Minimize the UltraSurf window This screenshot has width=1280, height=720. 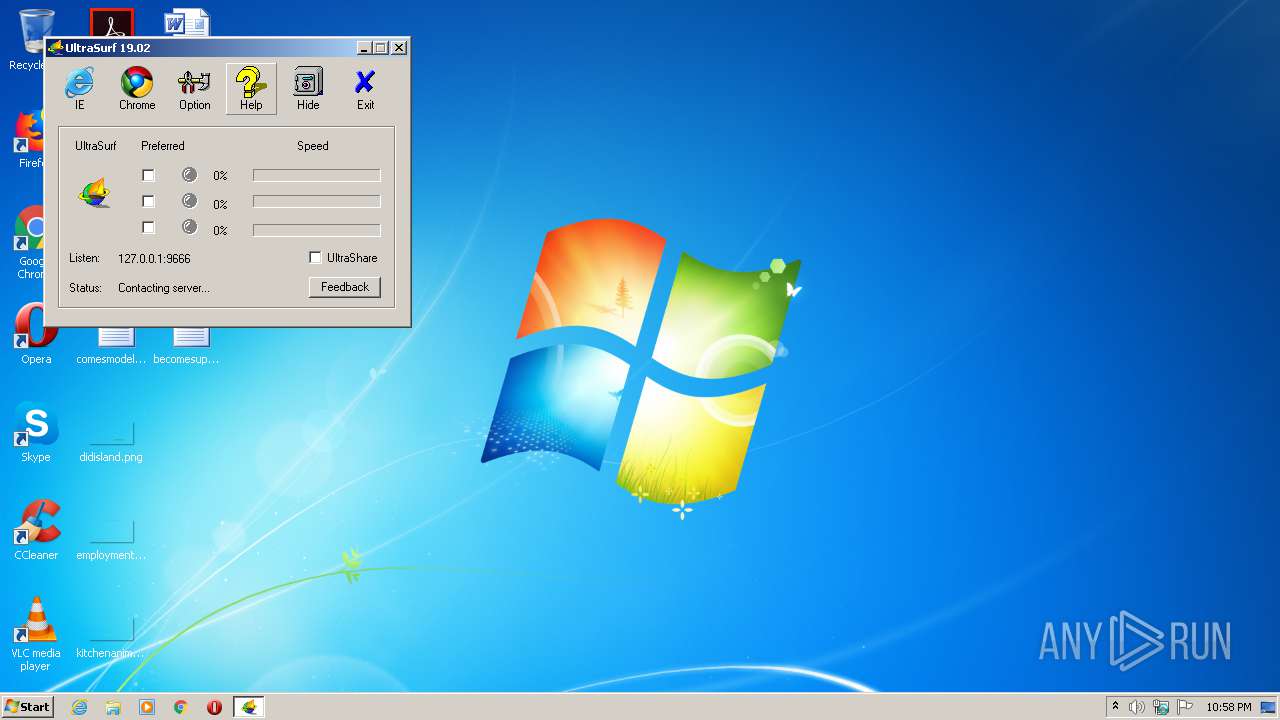coord(365,47)
